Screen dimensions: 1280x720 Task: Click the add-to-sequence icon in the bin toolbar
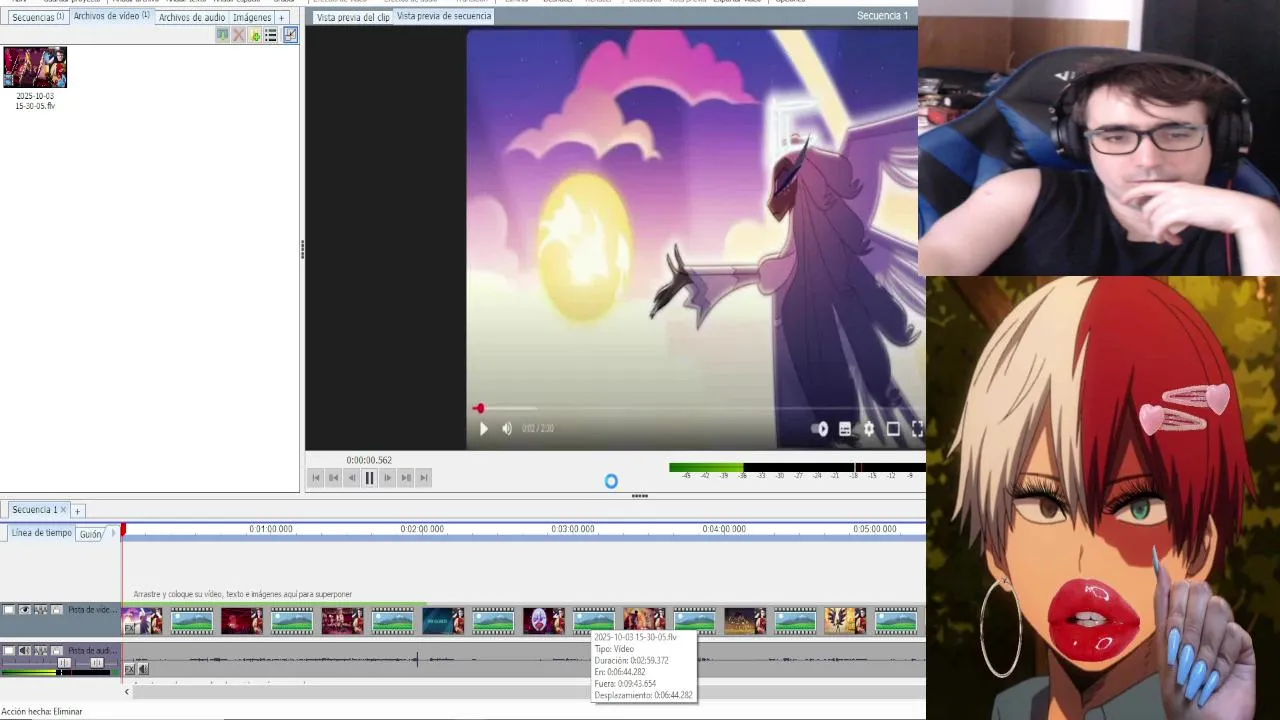222,35
